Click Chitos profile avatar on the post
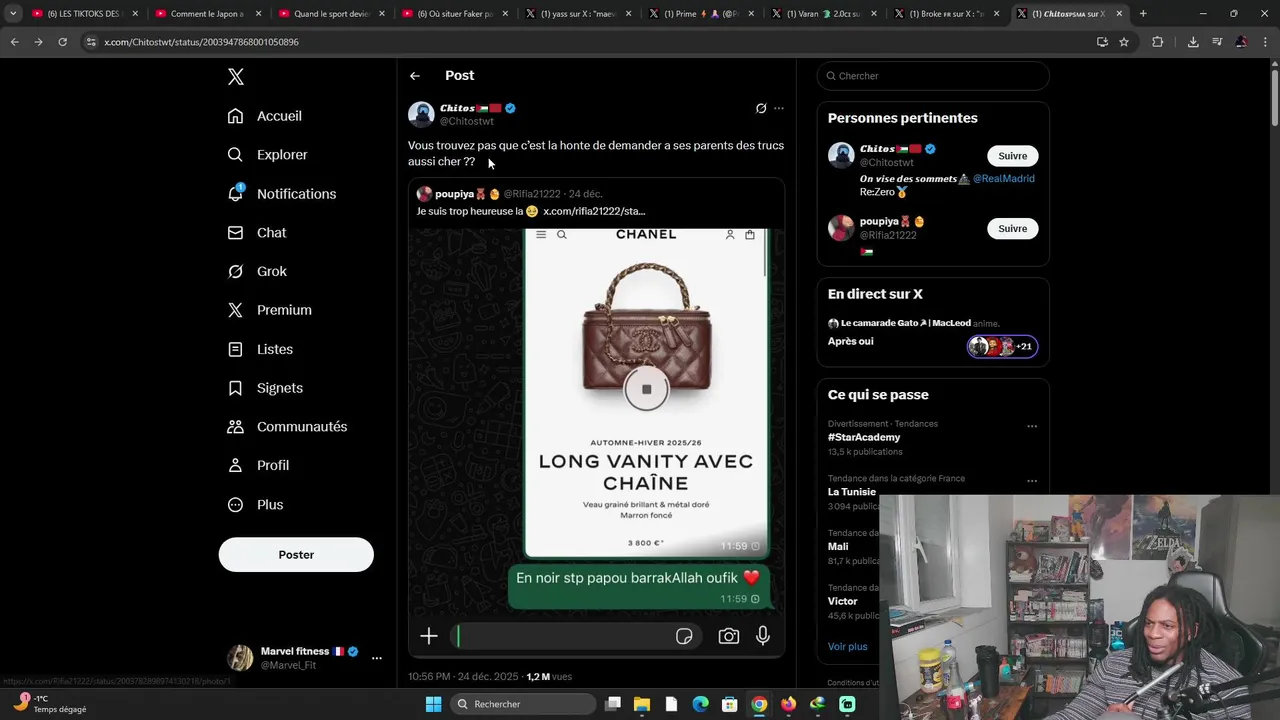 pos(421,114)
